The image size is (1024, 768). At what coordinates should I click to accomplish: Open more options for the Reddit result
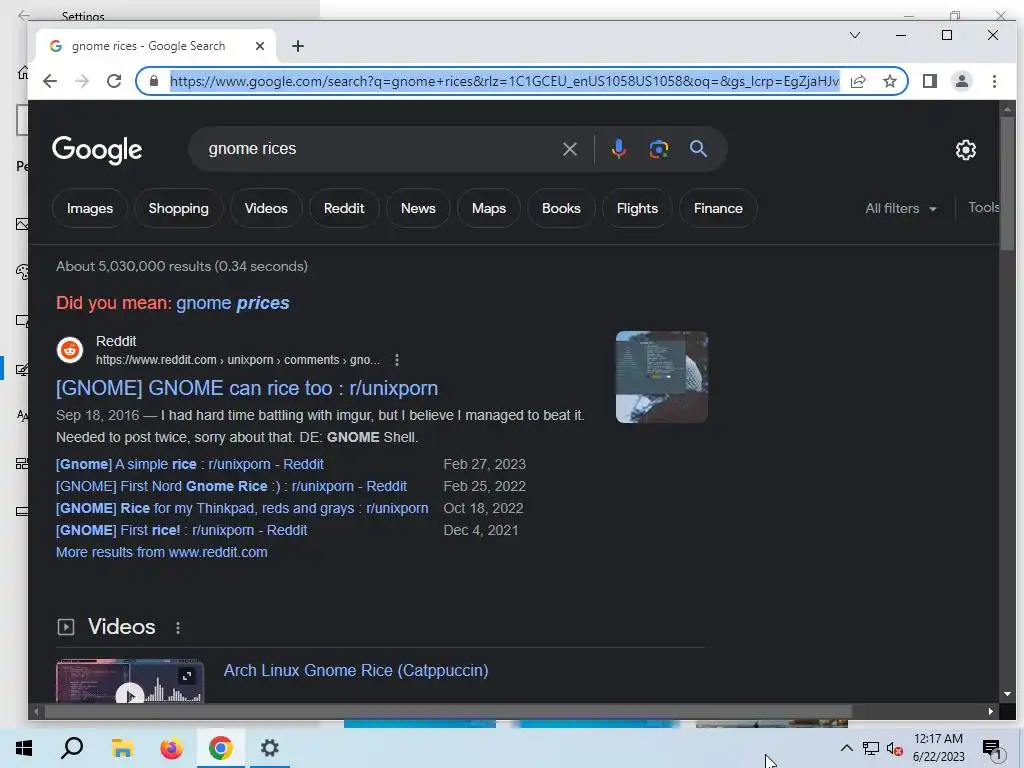(x=396, y=360)
